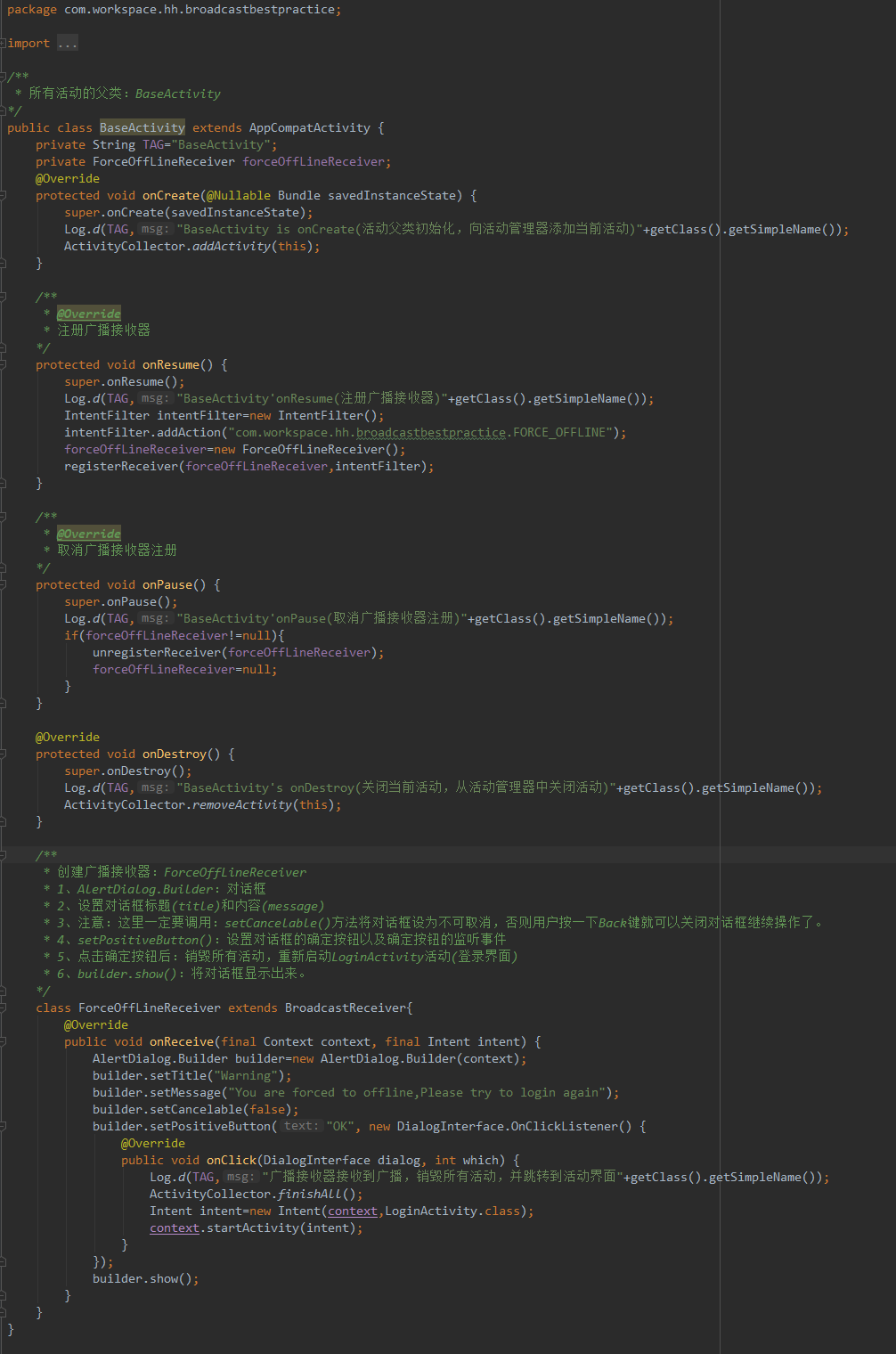Click setCancelable() in the Javadoc comment line 3
The width and height of the screenshot is (896, 1354).
[x=278, y=923]
